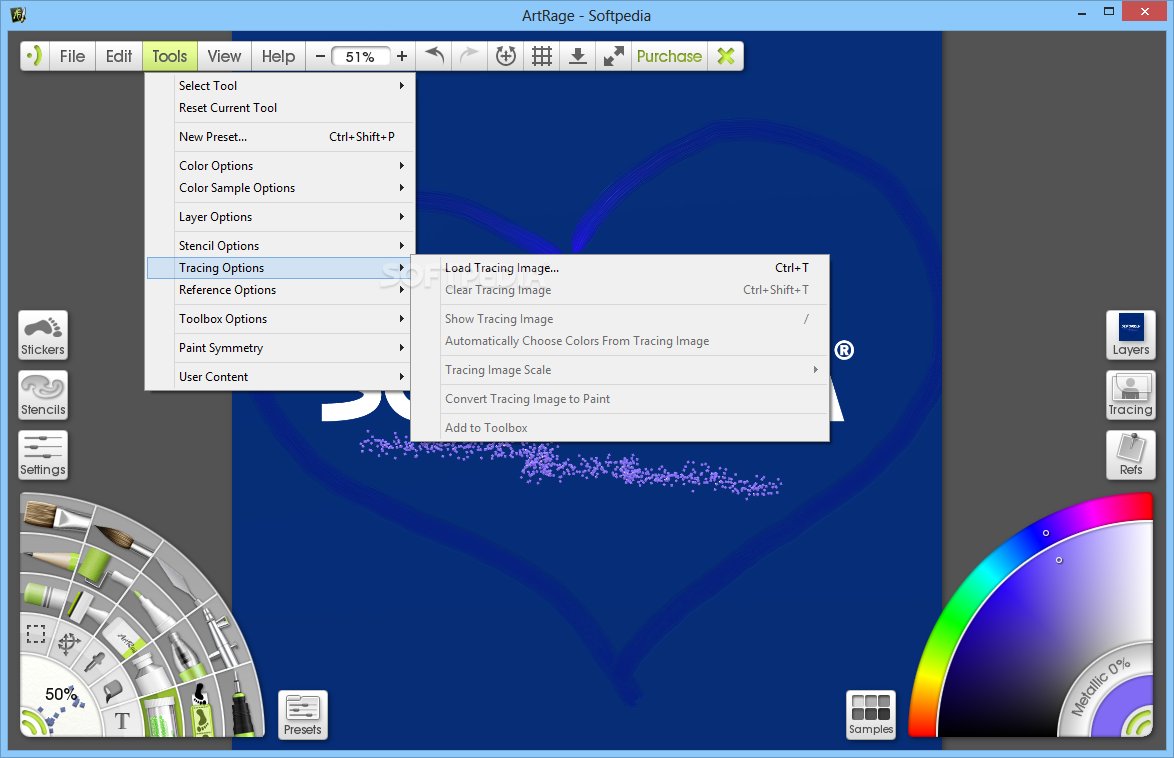Expand the Reference Options submenu
This screenshot has width=1174, height=758.
pos(280,290)
